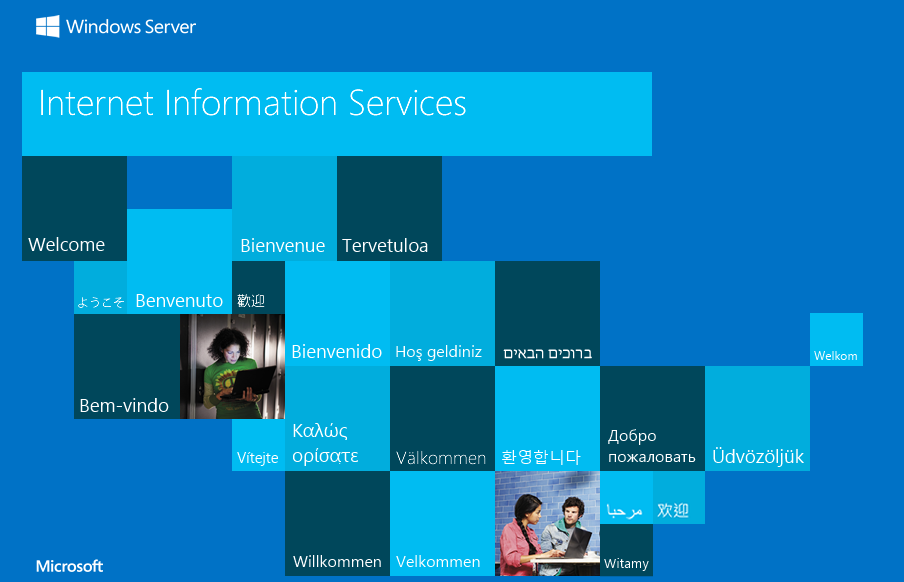Viewport: 904px width, 582px height.
Task: Click the 'Bem-vindo' Portuguese tile
Action: 127,366
